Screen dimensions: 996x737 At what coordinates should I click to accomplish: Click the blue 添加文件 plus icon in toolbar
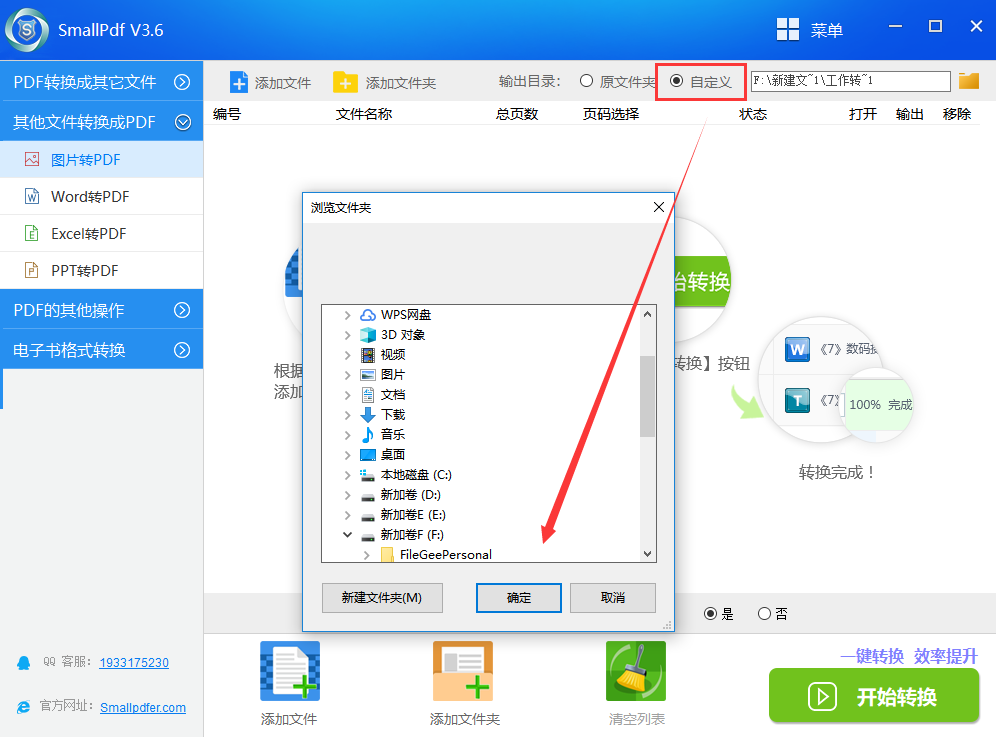pos(239,83)
